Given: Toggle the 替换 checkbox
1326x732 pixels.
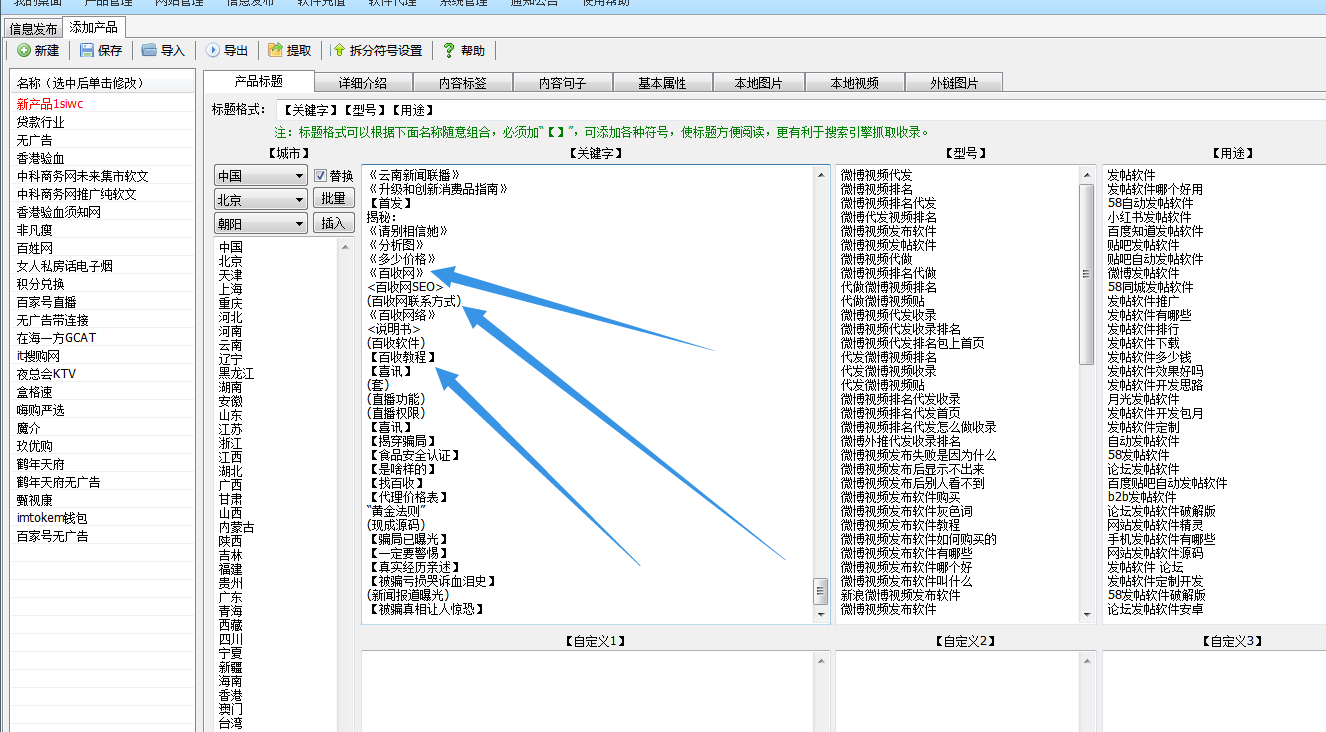Looking at the screenshot, I should (x=321, y=176).
